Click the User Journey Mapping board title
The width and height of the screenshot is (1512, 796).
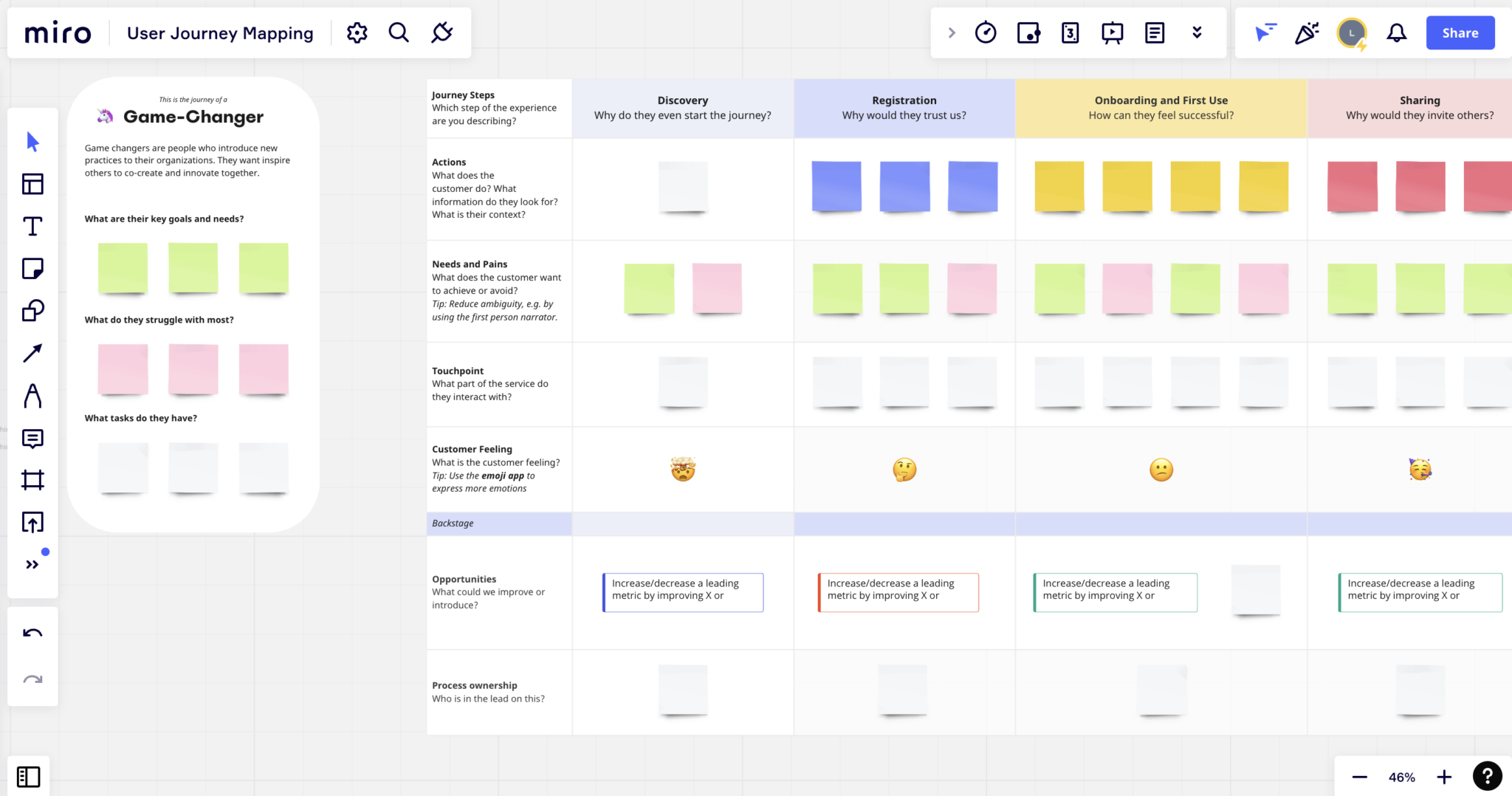[x=220, y=33]
